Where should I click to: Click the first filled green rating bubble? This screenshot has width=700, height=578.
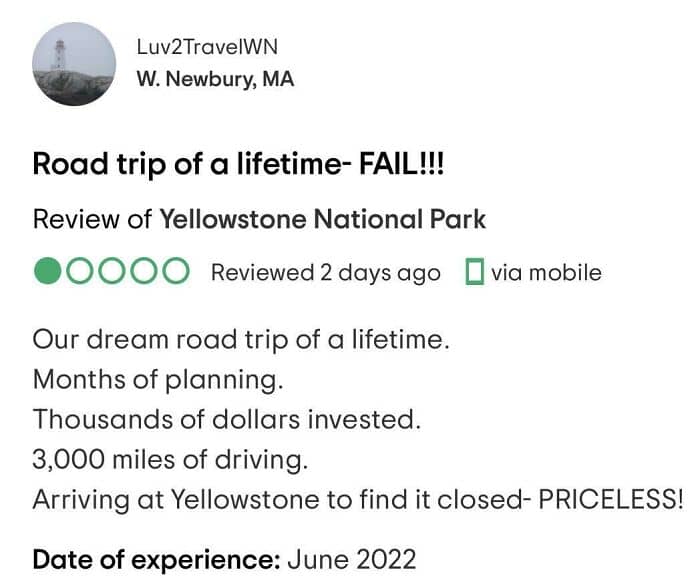click(x=47, y=272)
